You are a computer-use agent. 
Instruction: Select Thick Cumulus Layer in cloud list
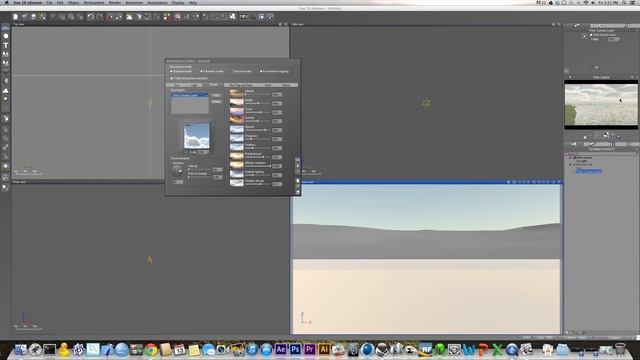[190, 95]
